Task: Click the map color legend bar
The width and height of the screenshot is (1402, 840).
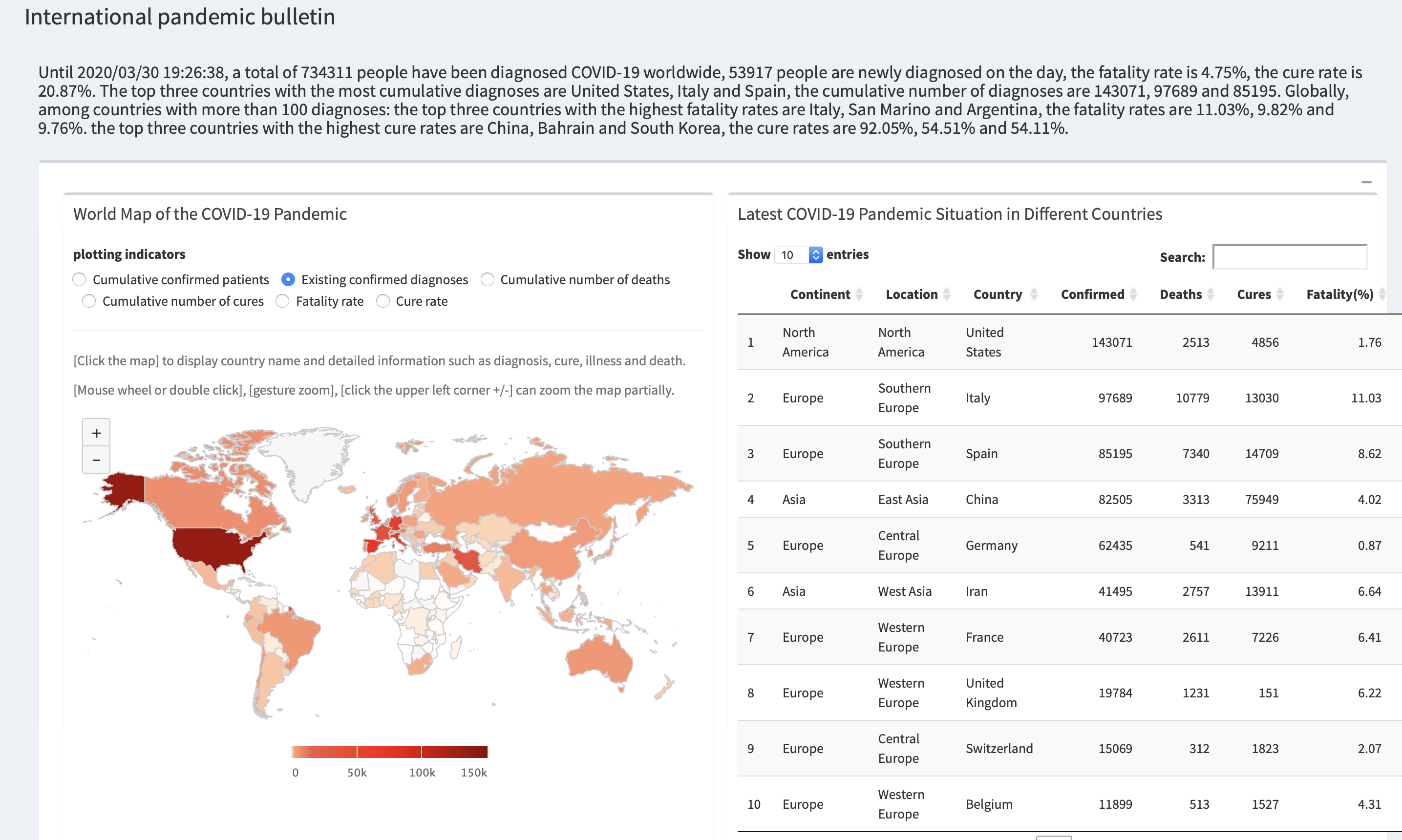Action: pyautogui.click(x=389, y=752)
